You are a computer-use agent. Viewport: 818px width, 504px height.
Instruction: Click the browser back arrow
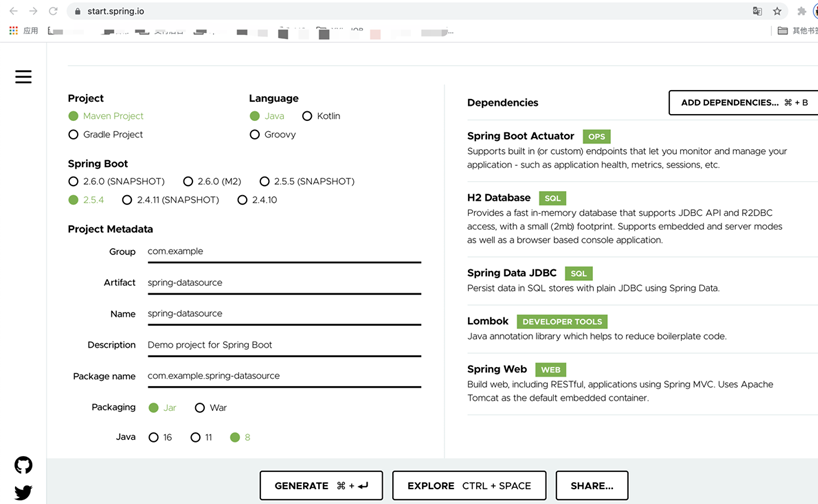(x=13, y=11)
